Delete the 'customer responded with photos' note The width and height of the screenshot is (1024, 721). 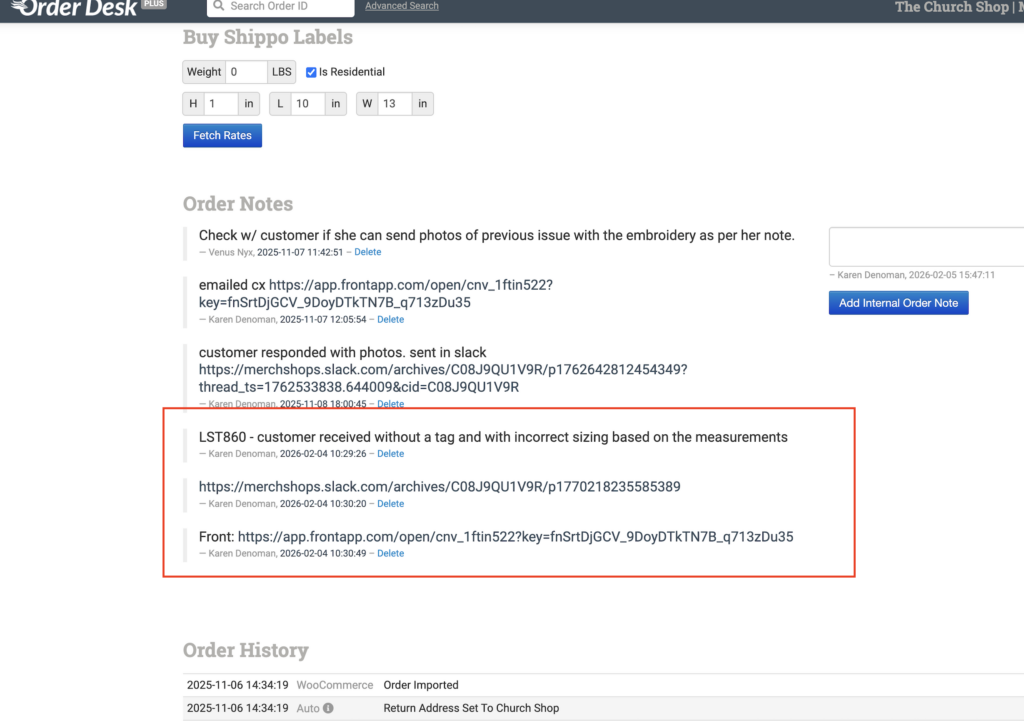(390, 404)
